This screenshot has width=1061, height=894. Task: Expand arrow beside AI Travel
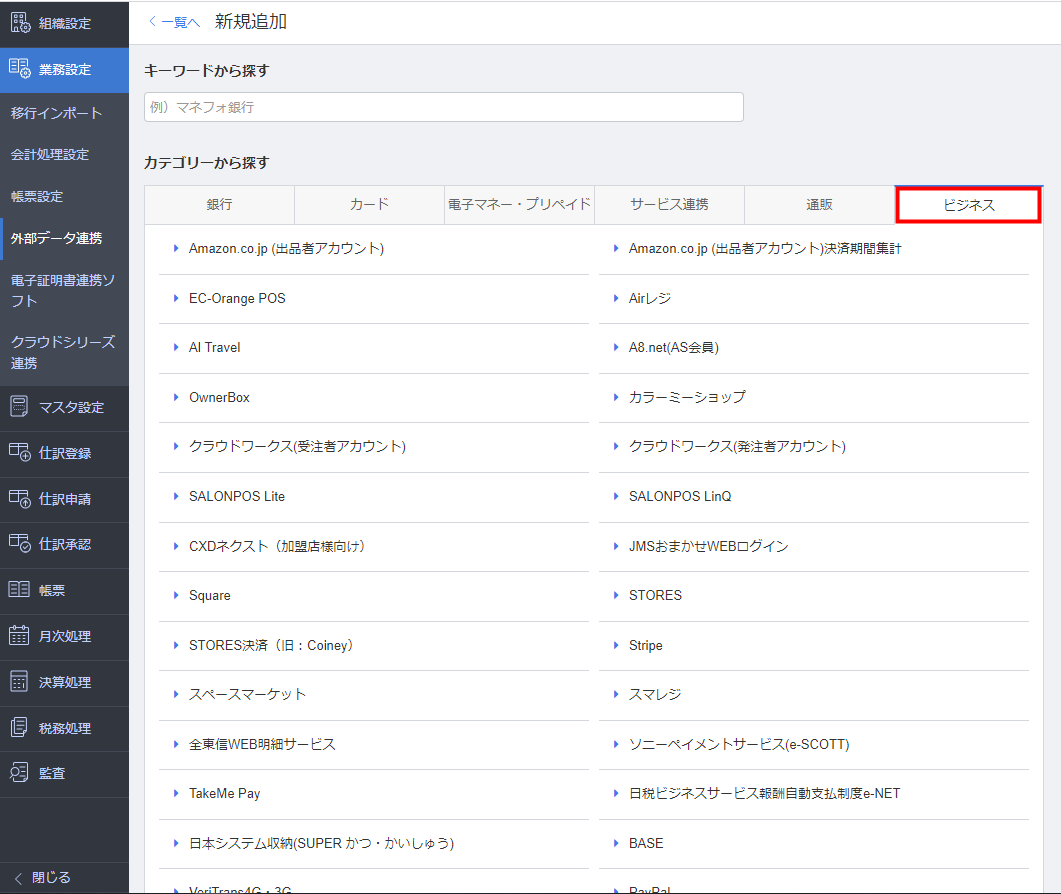(x=176, y=347)
